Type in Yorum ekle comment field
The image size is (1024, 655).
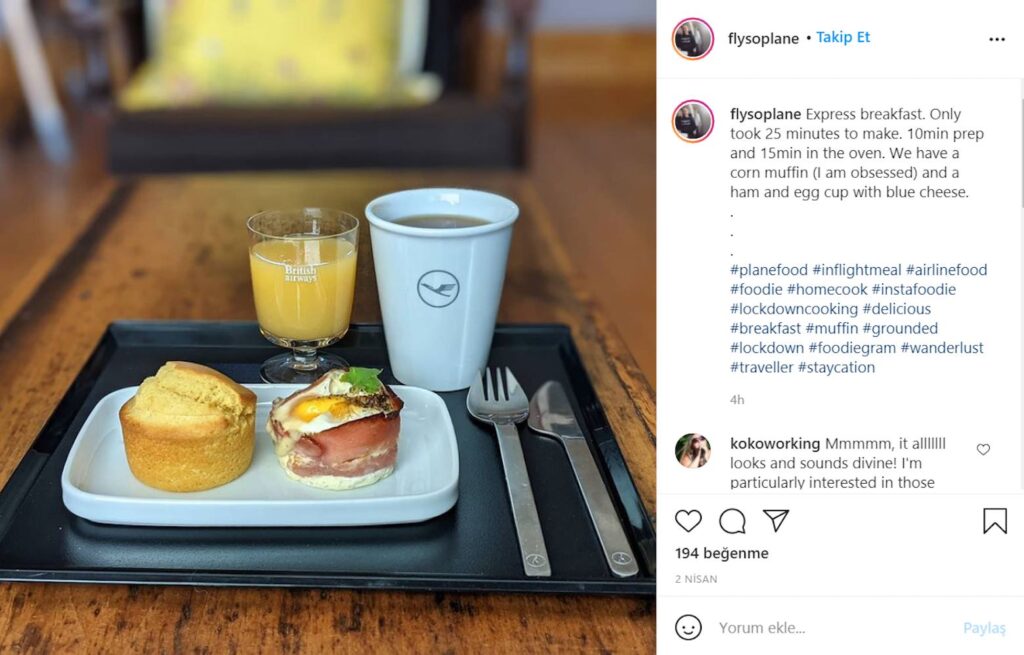tap(836, 628)
